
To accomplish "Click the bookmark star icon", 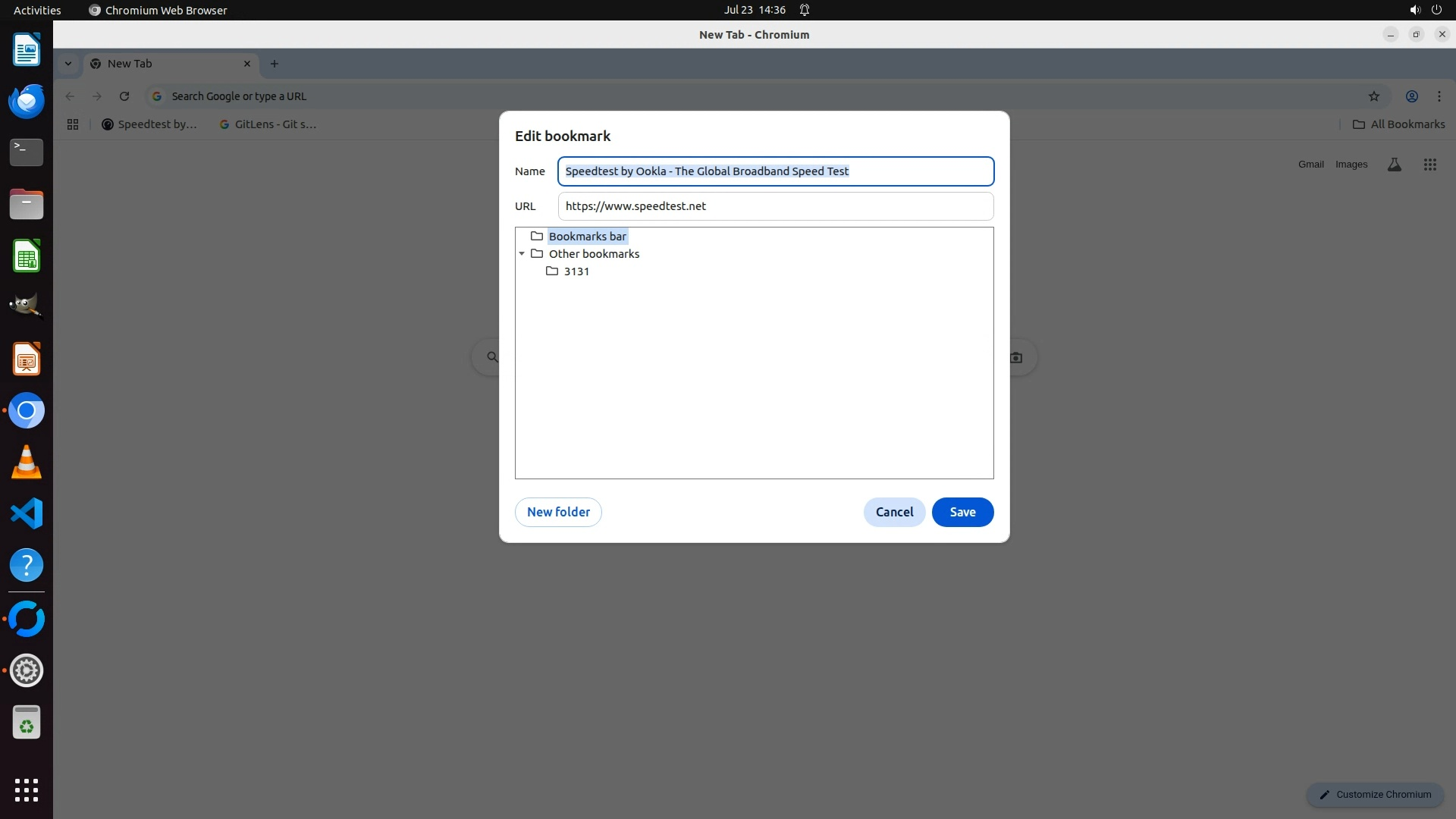I will pos(1373,96).
